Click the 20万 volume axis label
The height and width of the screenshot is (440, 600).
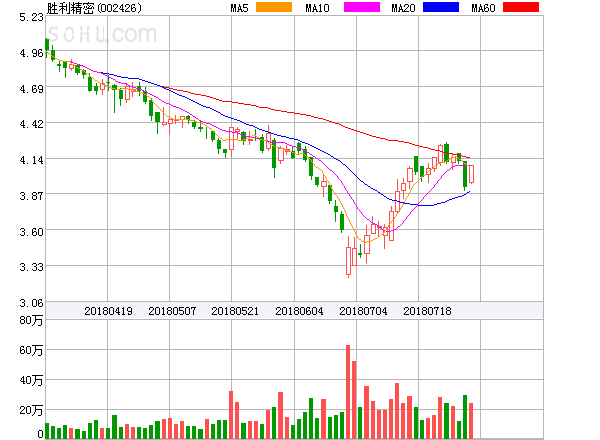31,410
